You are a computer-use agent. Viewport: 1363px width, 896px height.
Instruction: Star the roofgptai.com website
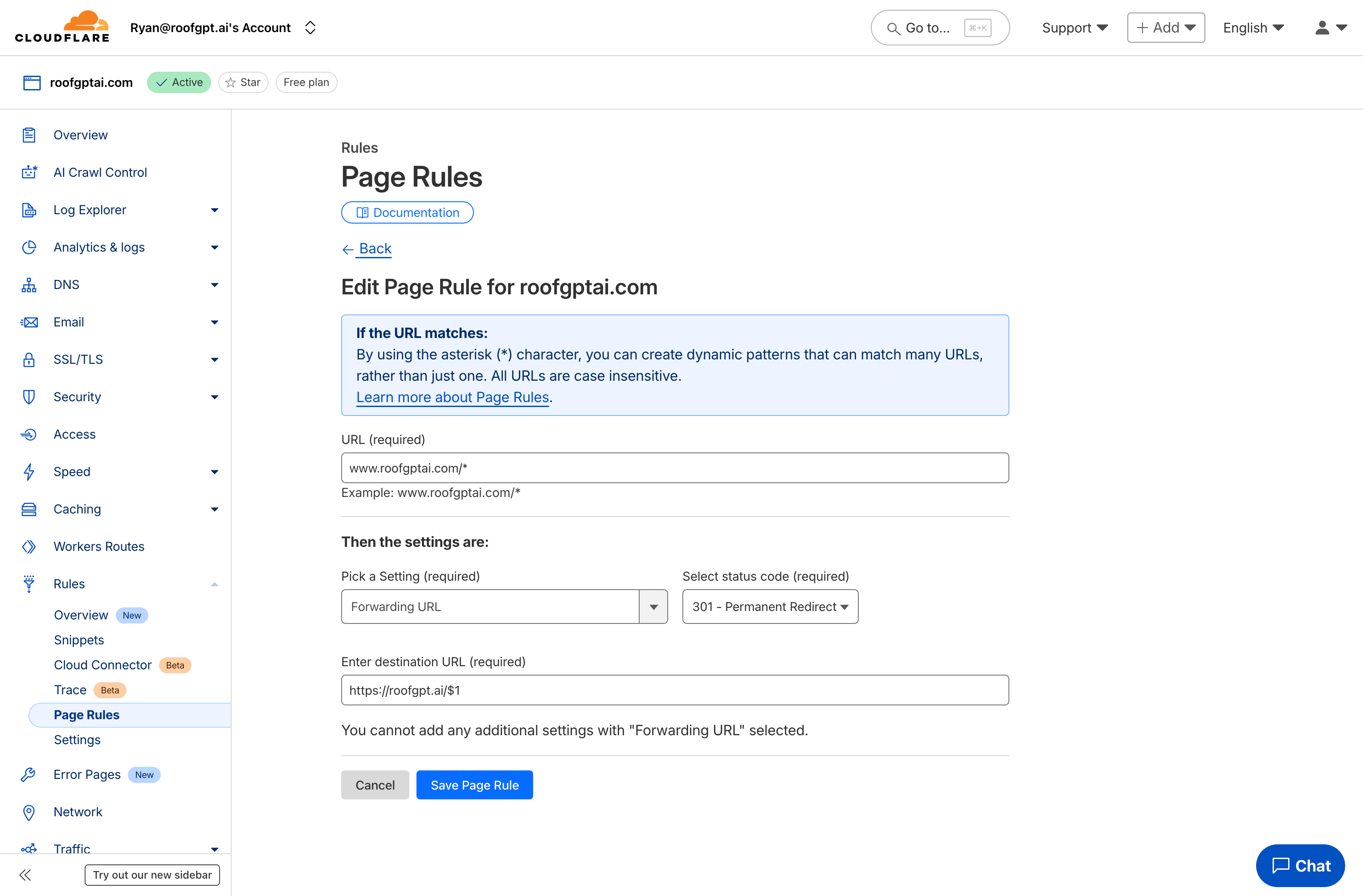point(243,82)
